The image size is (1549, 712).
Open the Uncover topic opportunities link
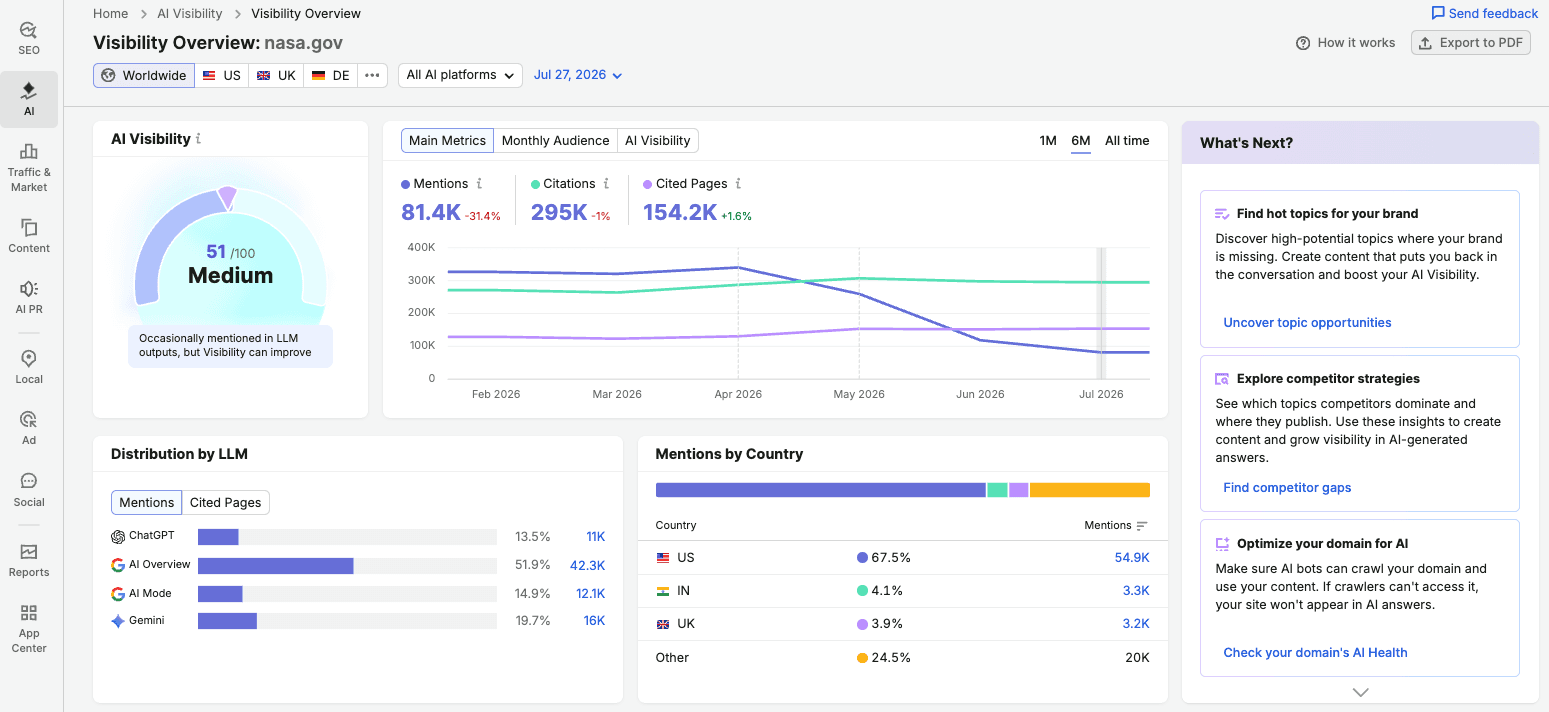[1307, 323]
